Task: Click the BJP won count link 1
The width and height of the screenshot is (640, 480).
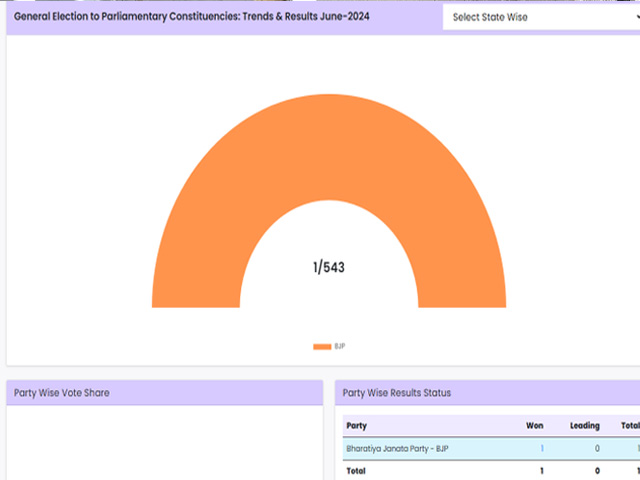Action: point(542,449)
